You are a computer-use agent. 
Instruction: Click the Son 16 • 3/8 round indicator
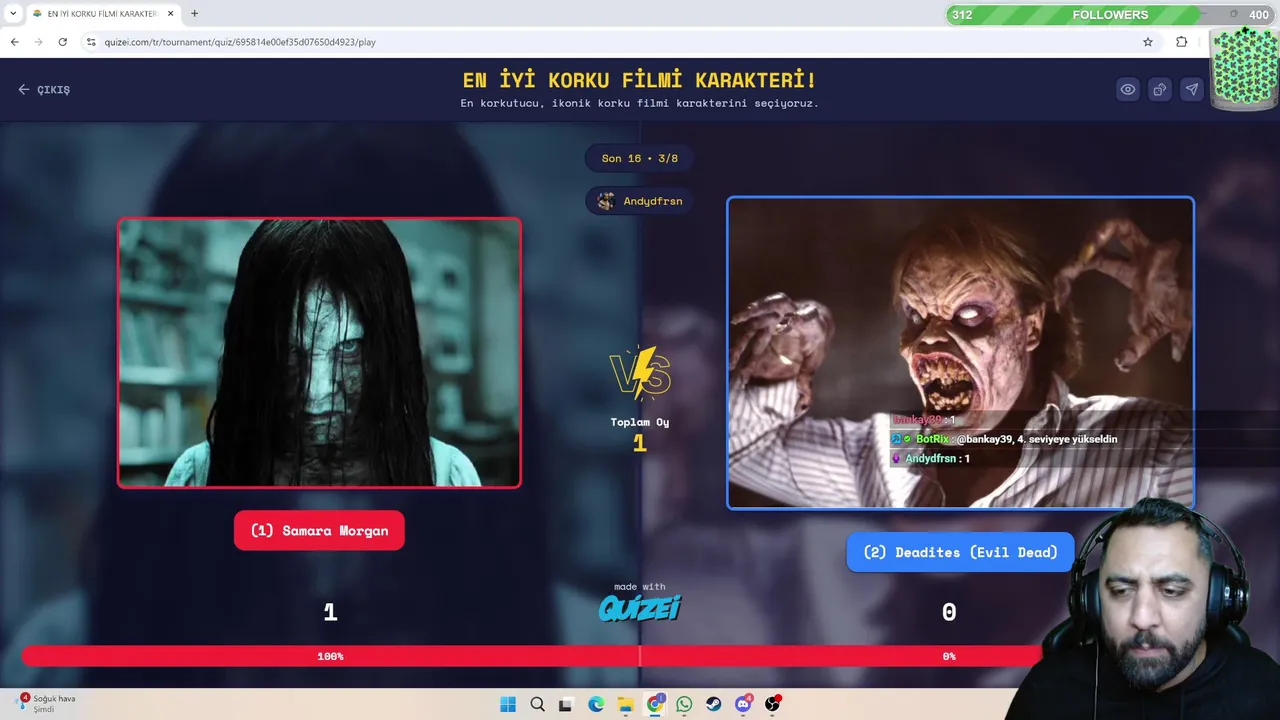click(x=640, y=158)
